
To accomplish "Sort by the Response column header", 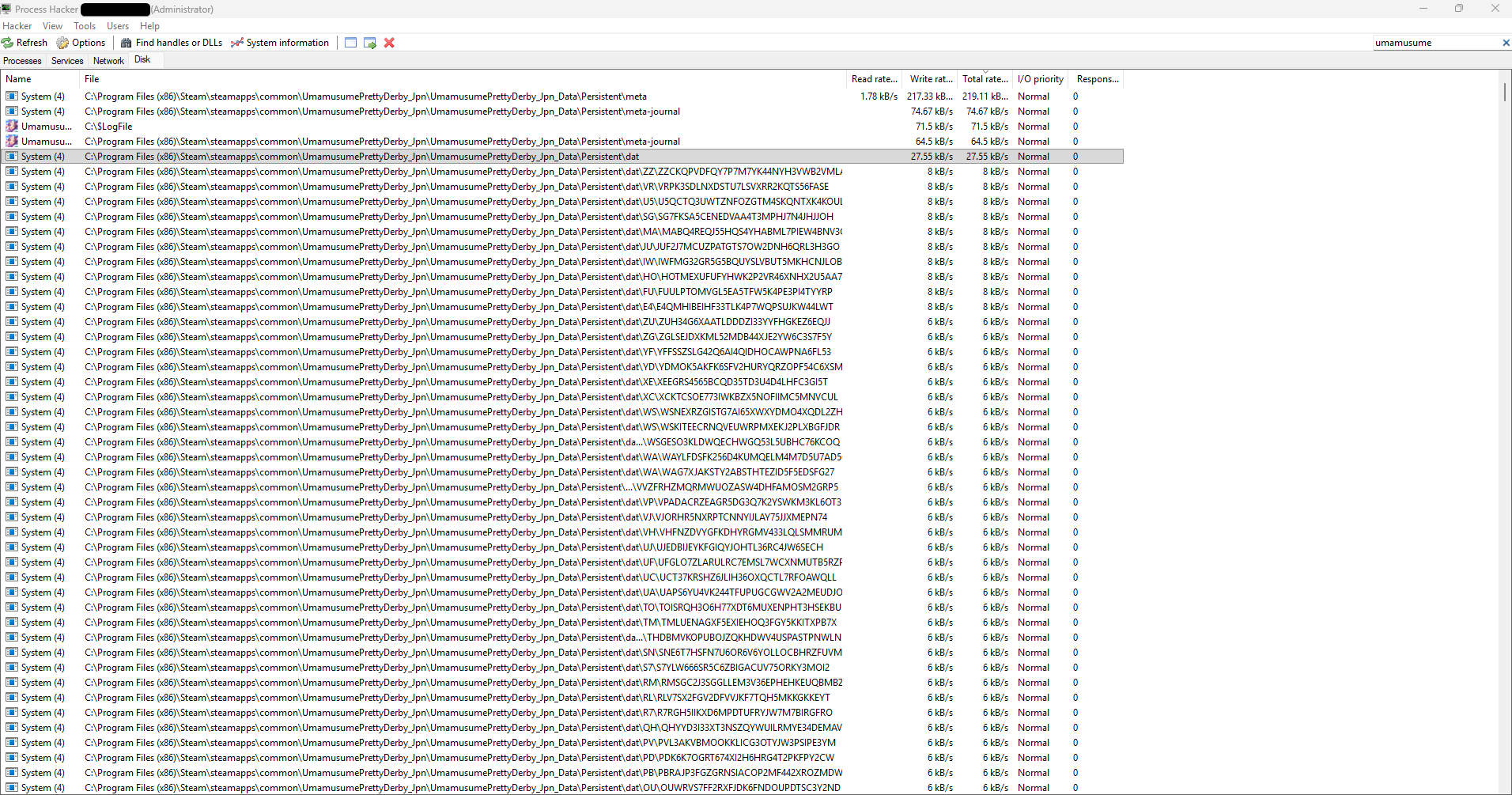I will 1096,79.
